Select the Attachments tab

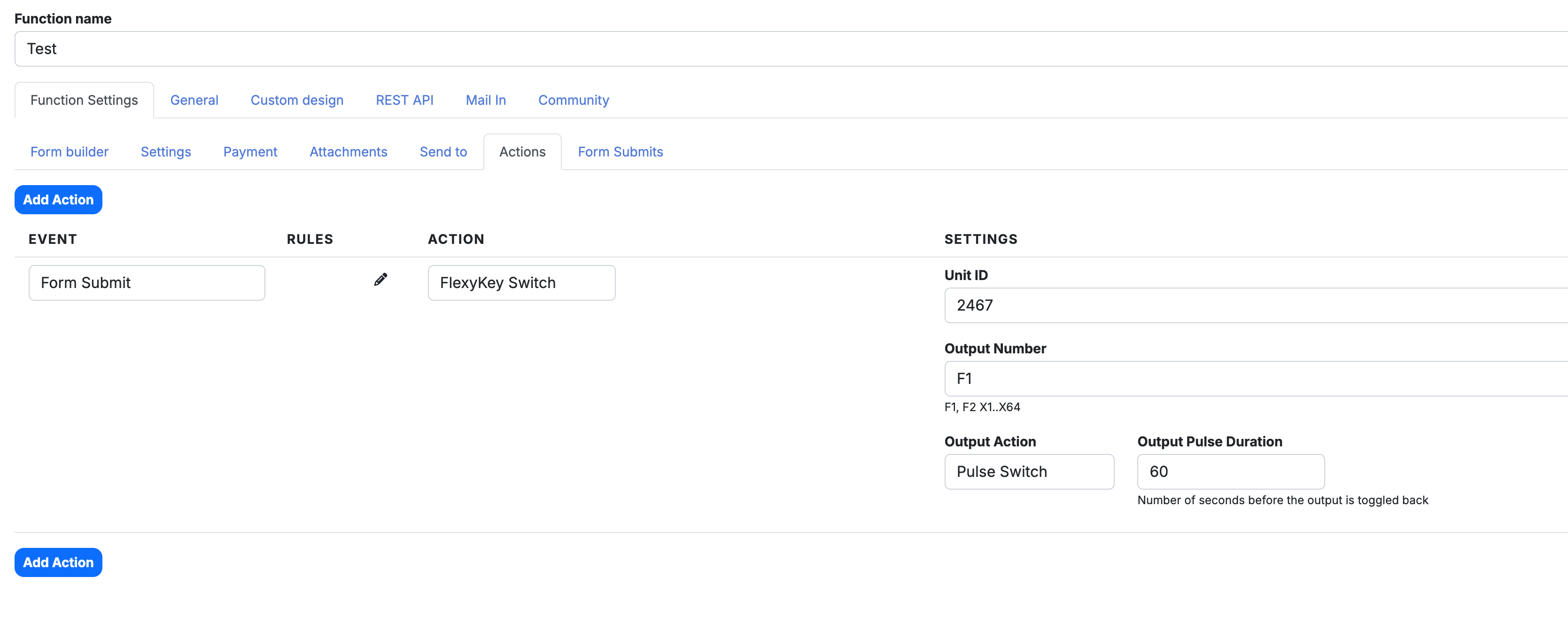[348, 152]
